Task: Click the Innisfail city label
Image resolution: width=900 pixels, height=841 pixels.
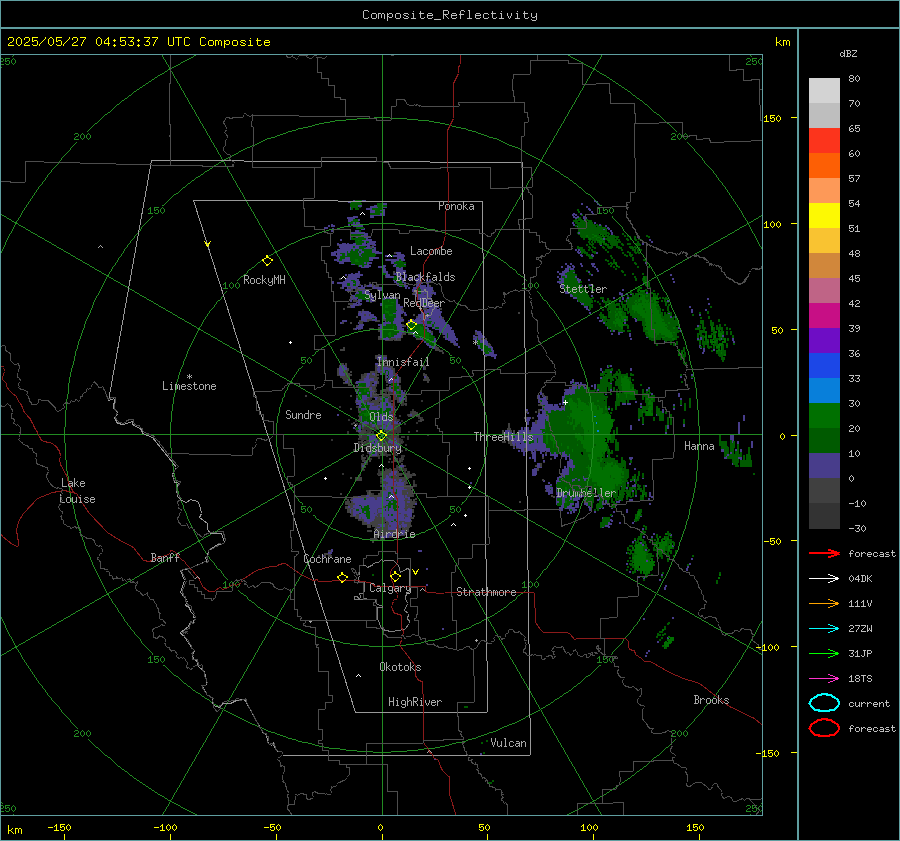Action: 403,362
